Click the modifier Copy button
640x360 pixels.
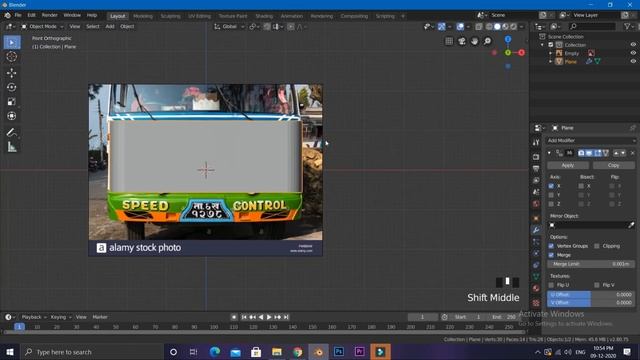pos(613,165)
